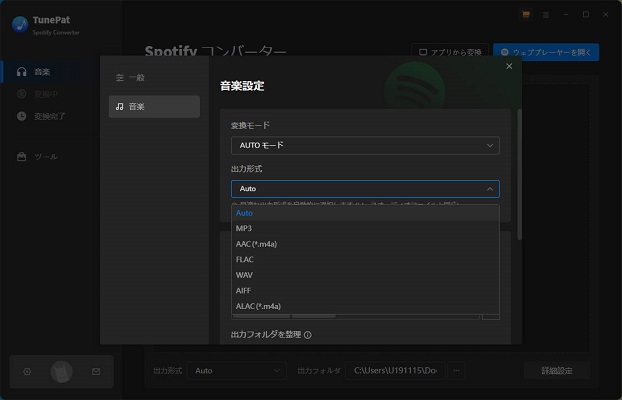Open the 変換モード AUTOモード dropdown
This screenshot has width=622, height=400.
point(365,146)
